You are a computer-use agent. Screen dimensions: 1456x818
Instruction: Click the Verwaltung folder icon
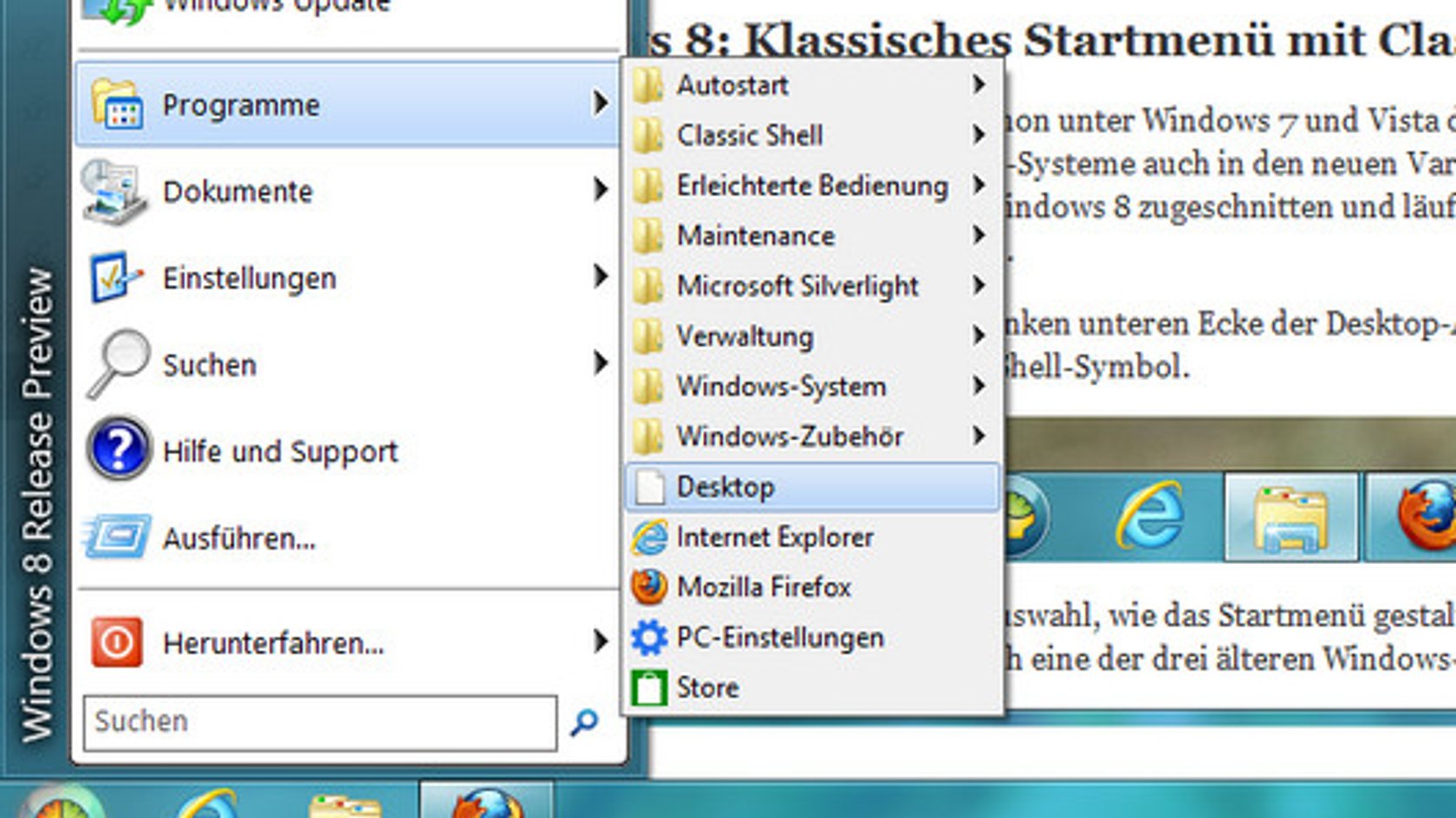point(648,336)
